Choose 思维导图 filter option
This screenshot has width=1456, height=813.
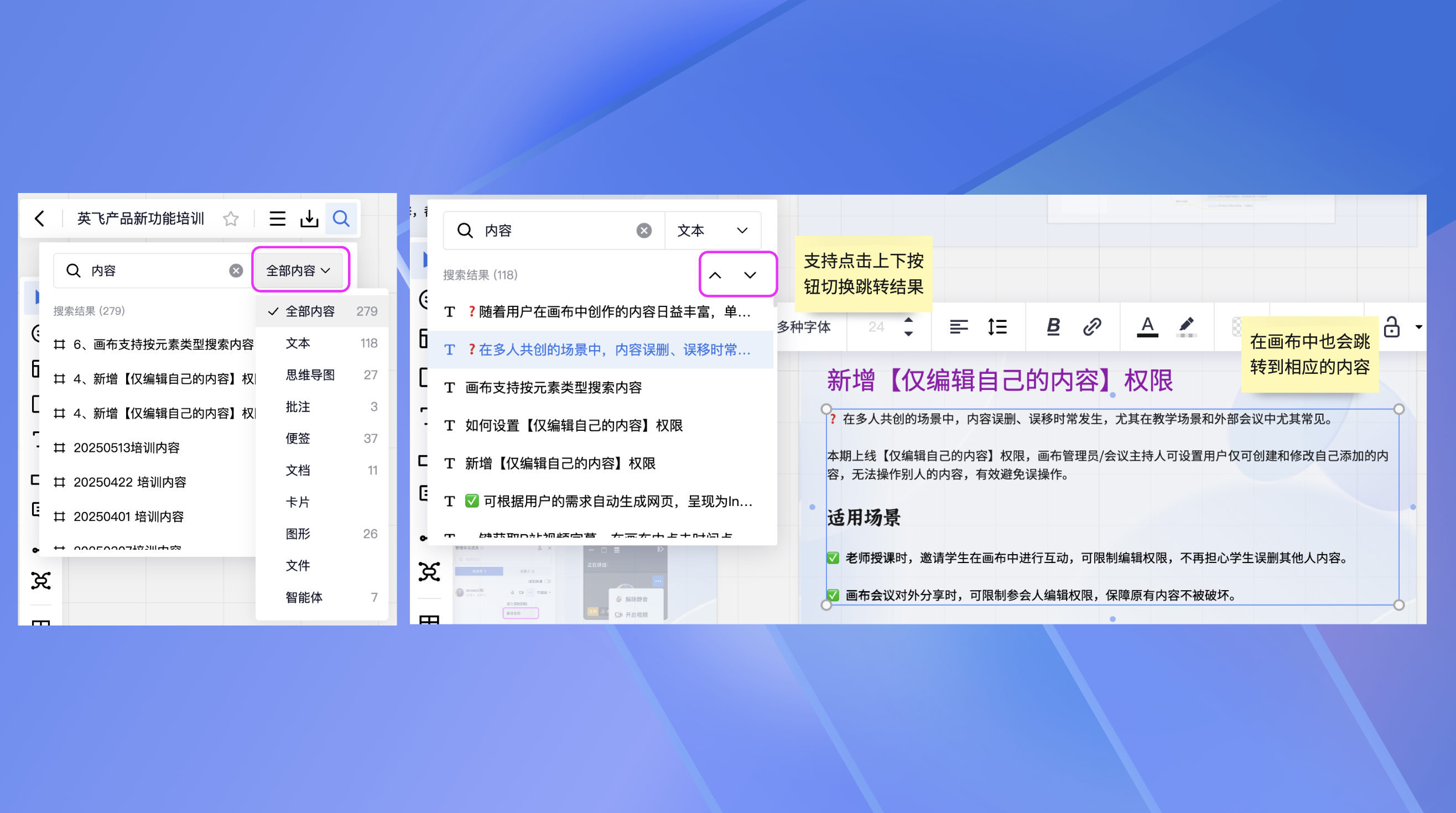coord(322,374)
